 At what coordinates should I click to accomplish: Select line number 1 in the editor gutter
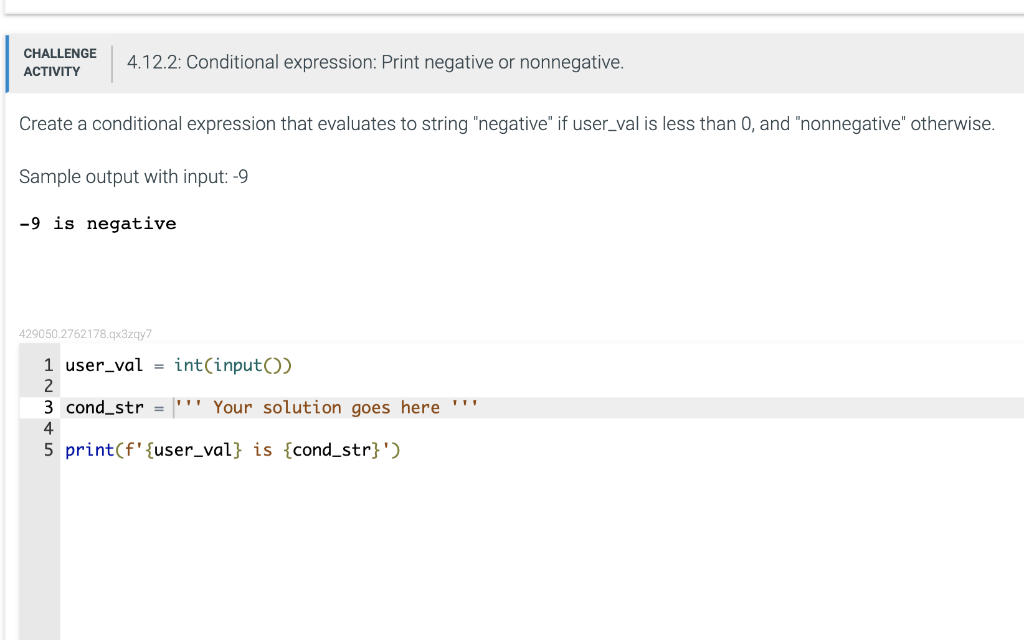point(47,365)
